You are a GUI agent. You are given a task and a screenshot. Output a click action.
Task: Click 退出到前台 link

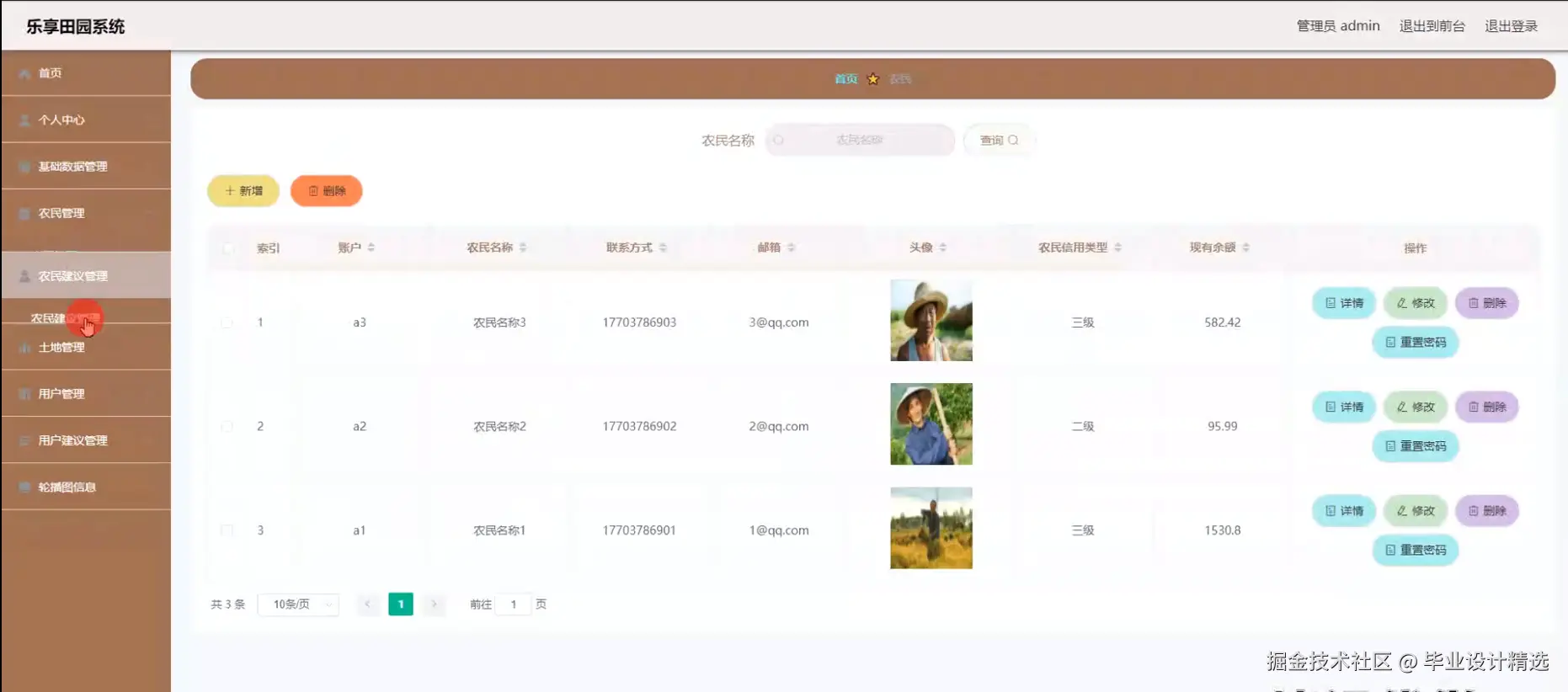pyautogui.click(x=1432, y=26)
